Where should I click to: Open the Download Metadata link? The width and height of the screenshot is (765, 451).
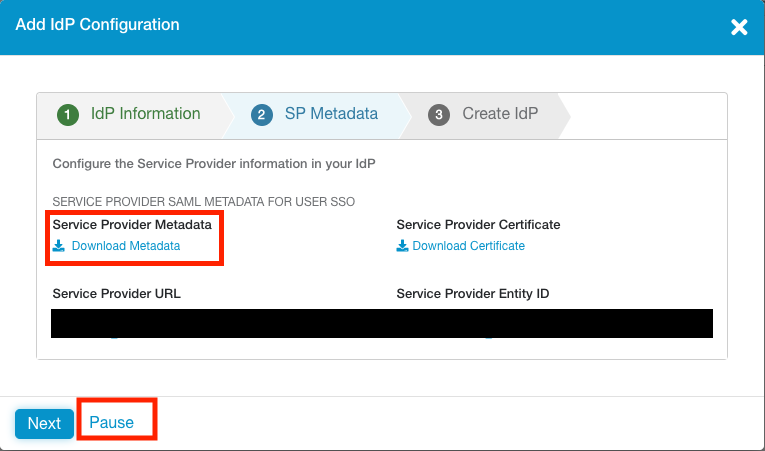tap(126, 246)
